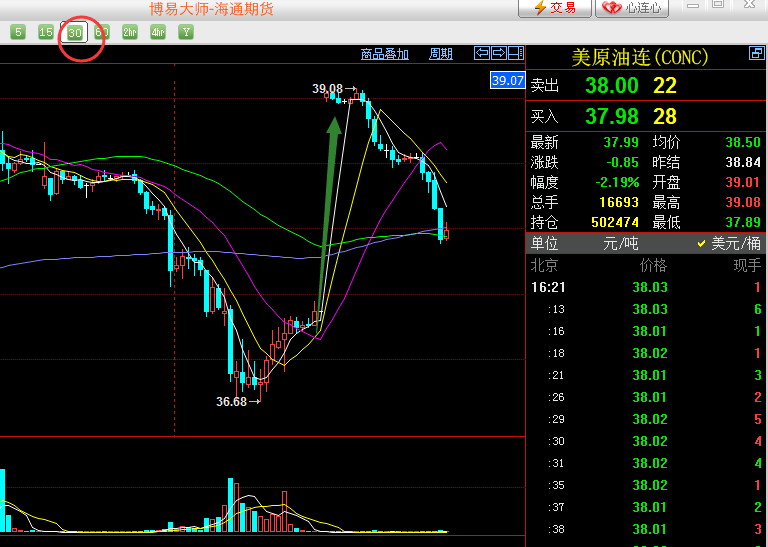Choose the 2hr timeframe button
Viewport: 768px width, 547px height.
pyautogui.click(x=130, y=32)
